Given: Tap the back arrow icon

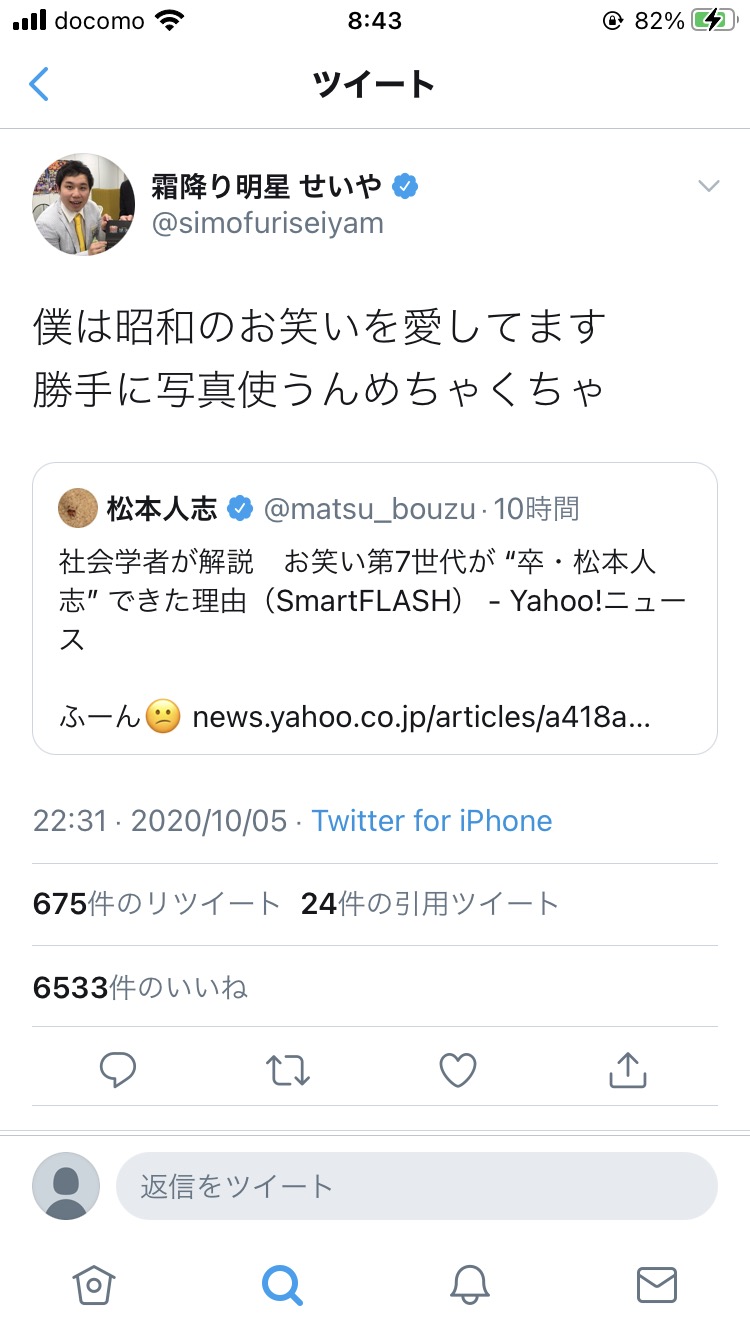Looking at the screenshot, I should coord(39,85).
